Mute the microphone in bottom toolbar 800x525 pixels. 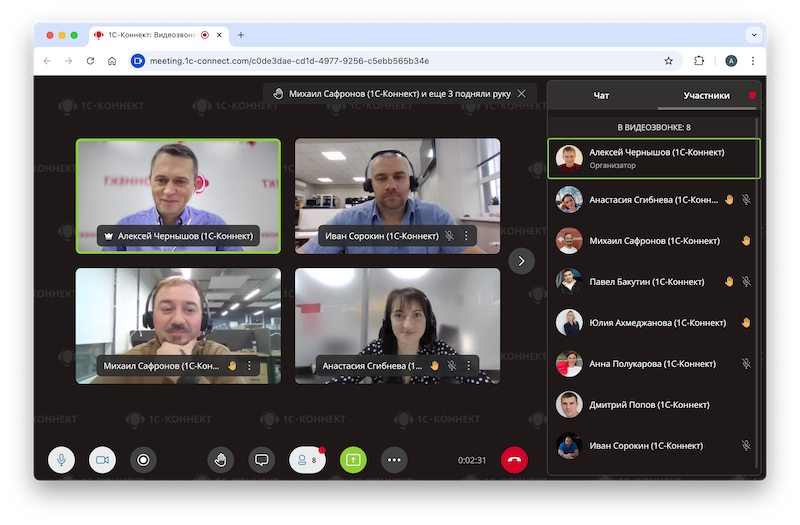pyautogui.click(x=61, y=460)
